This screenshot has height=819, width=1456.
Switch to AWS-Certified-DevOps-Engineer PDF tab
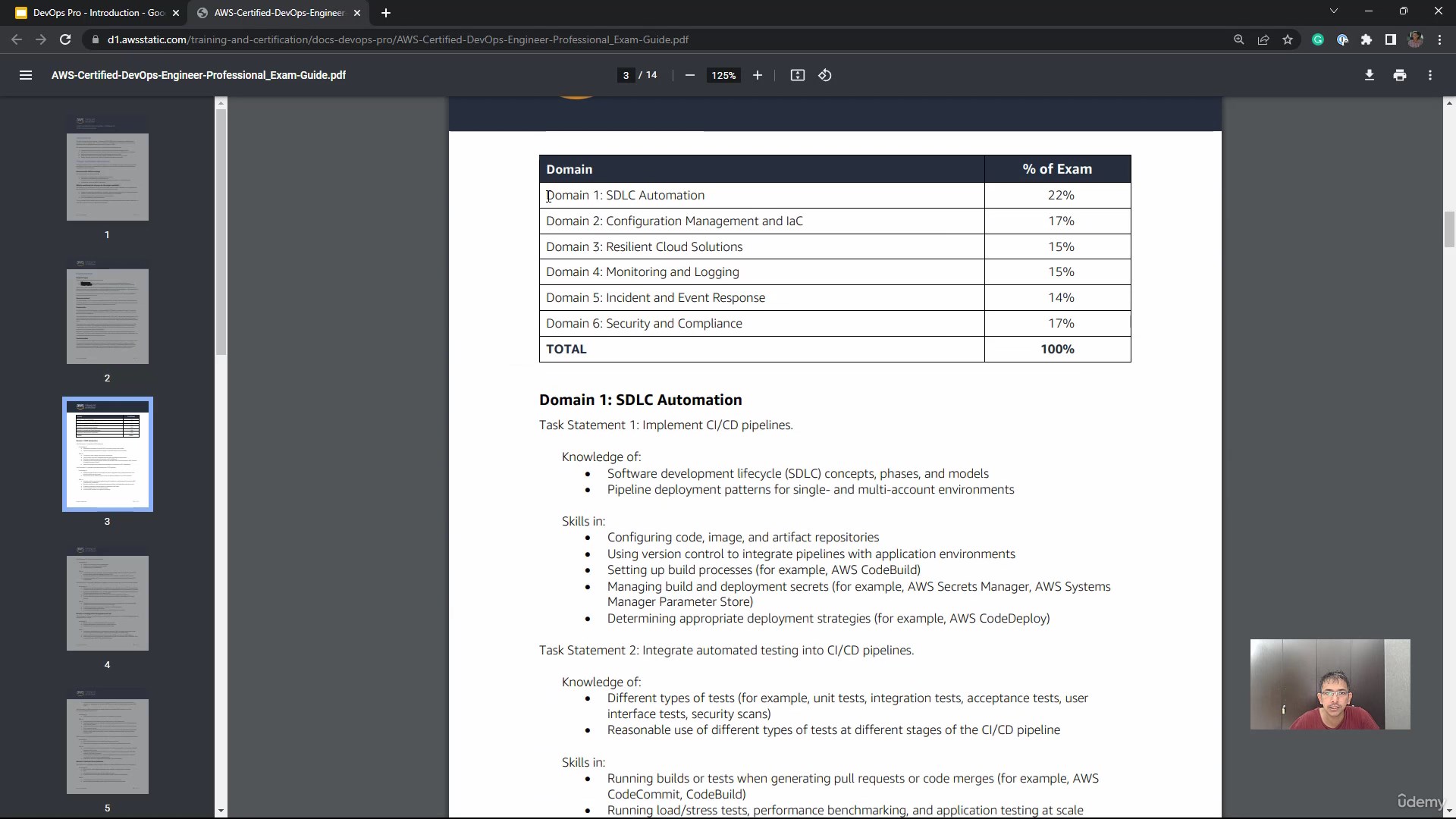coord(279,13)
